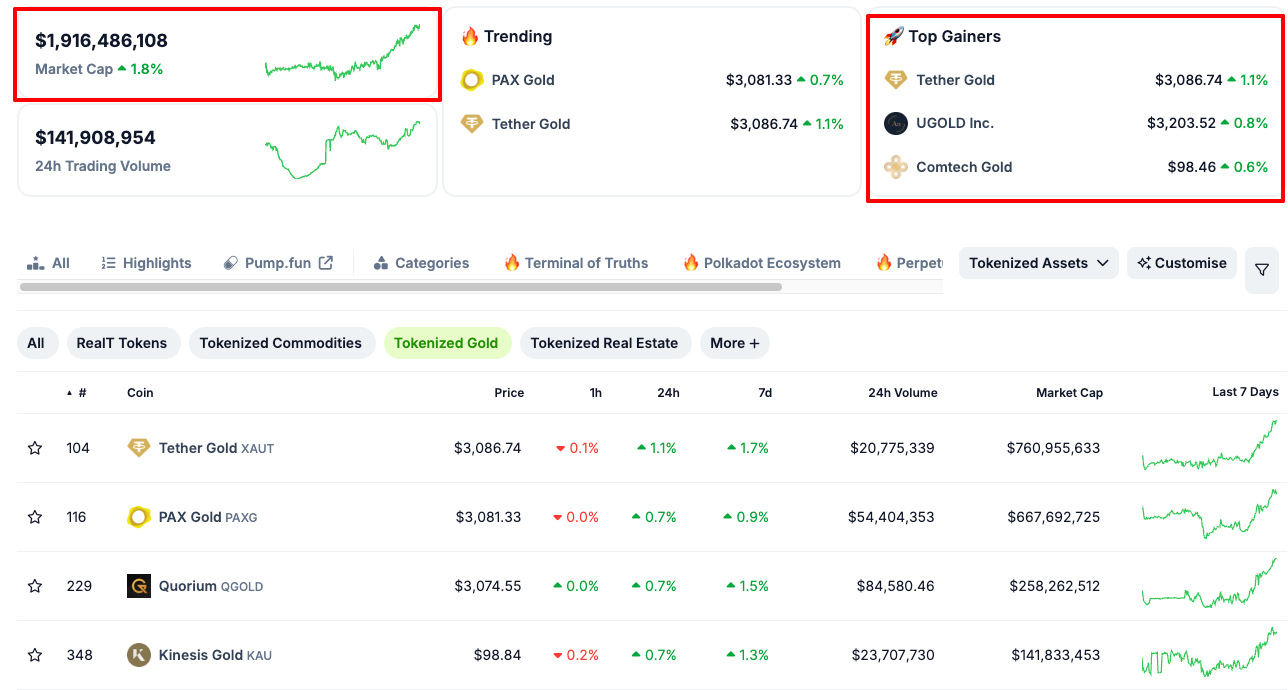Click fire icon beside Terminal of Truths
1288x690 pixels.
tap(512, 263)
